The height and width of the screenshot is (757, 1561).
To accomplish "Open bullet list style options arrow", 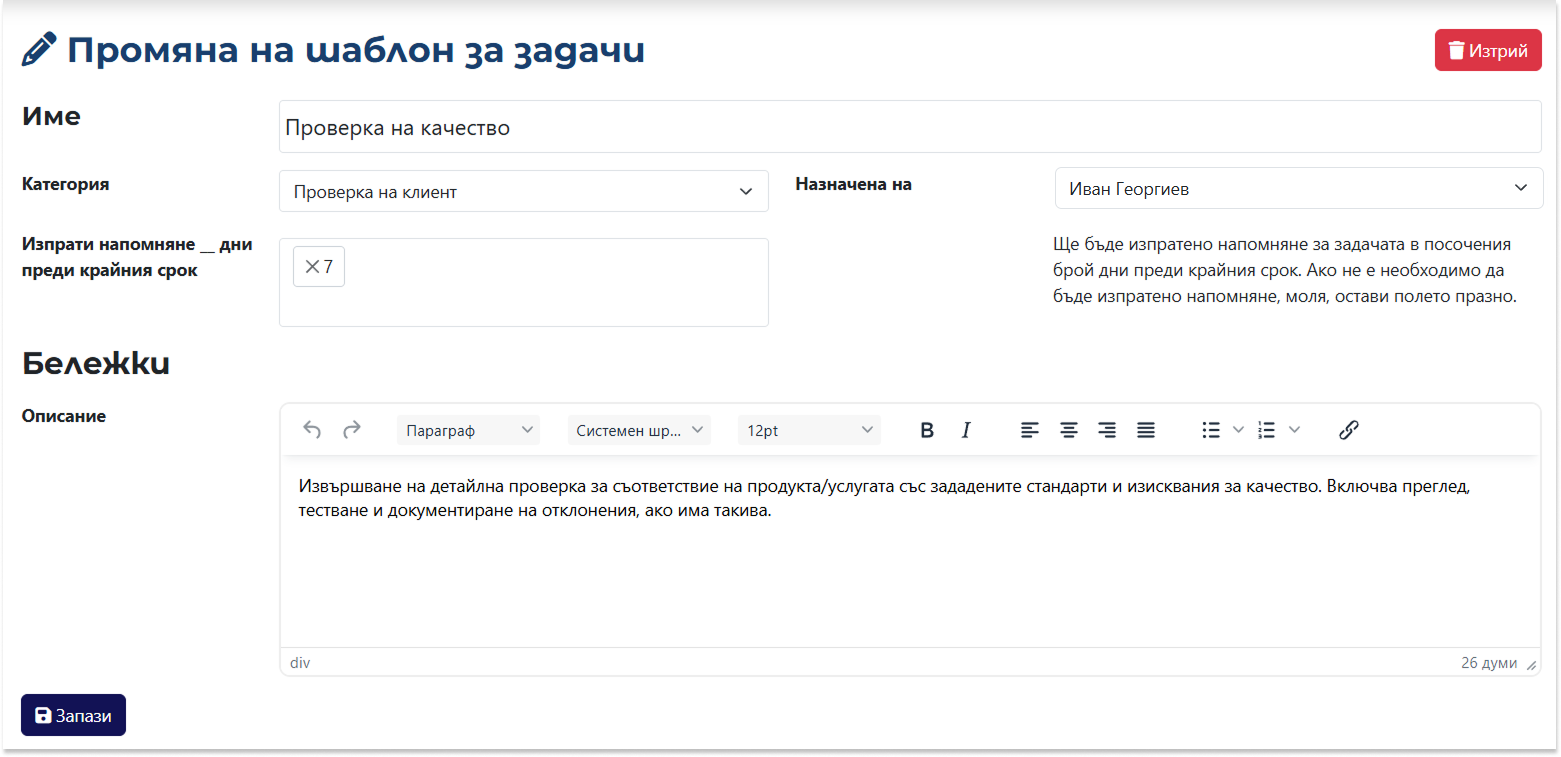I will tap(1238, 430).
